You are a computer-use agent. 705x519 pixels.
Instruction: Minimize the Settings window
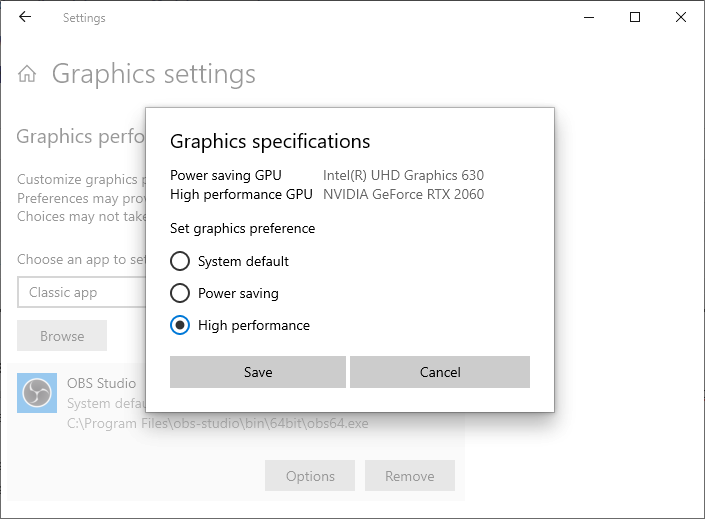pyautogui.click(x=588, y=17)
